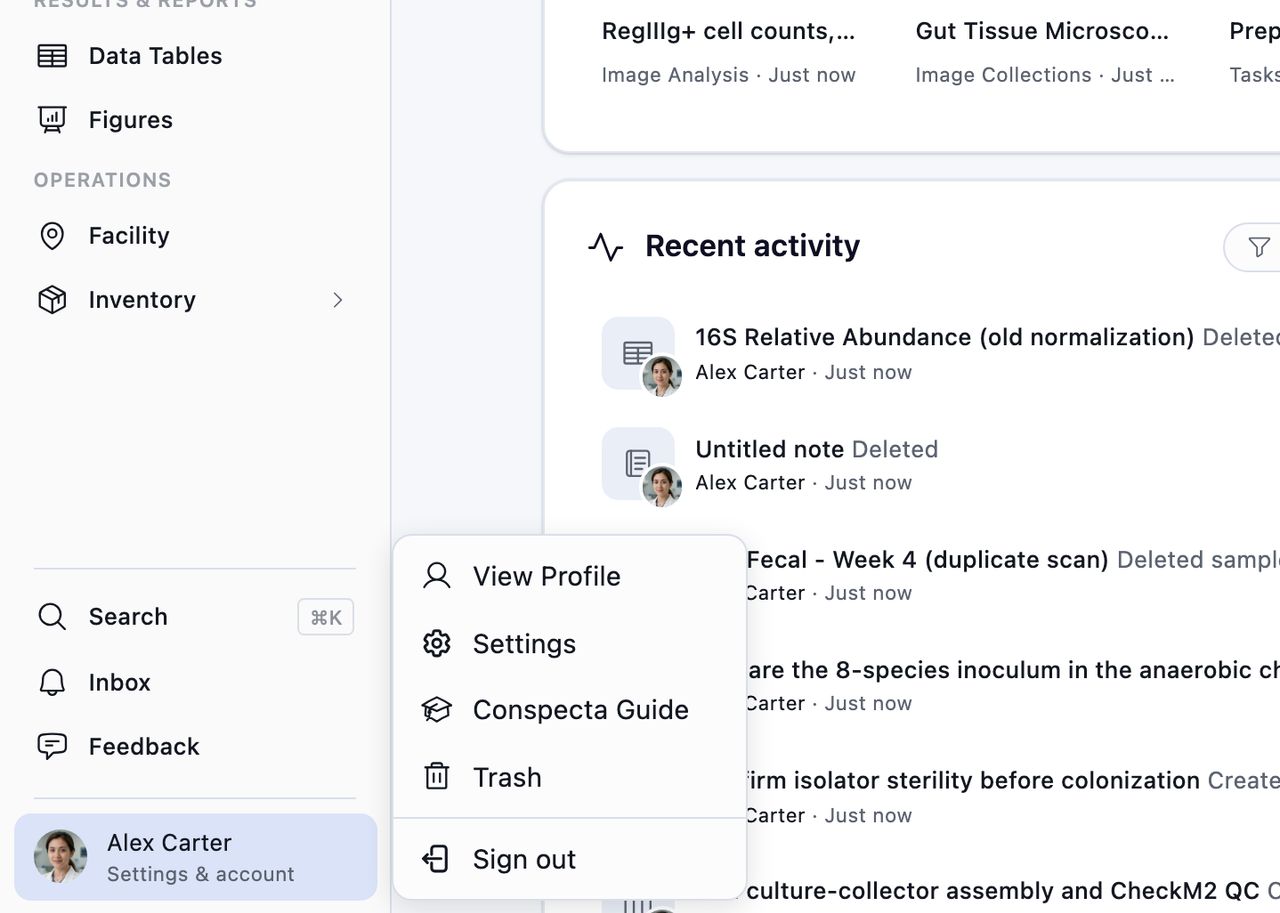Collapse the Alex Carter account menu

196,857
